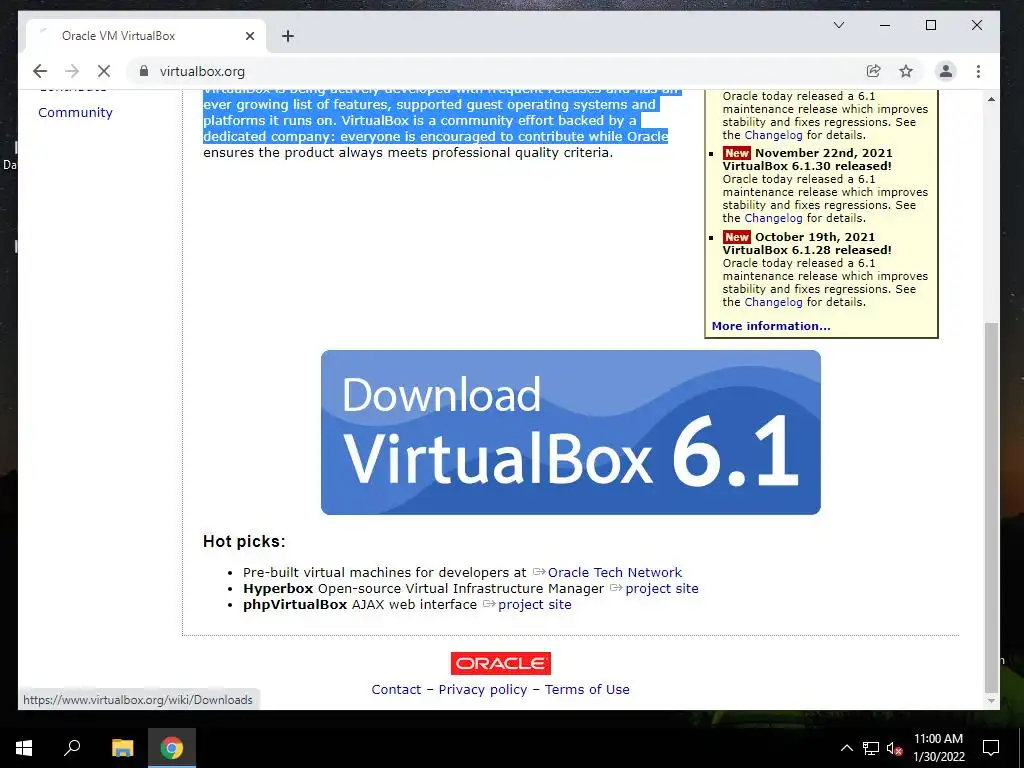Click the Chrome taskbar icon

[172, 748]
